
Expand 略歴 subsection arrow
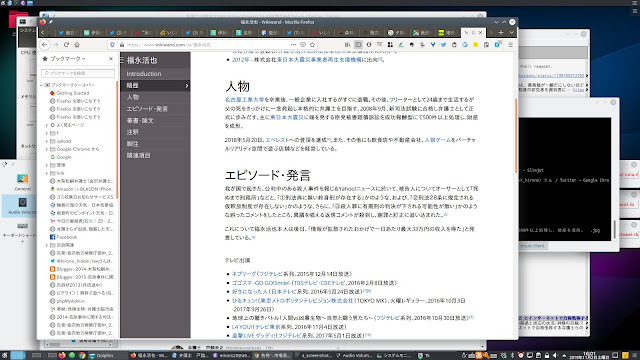click(x=187, y=86)
